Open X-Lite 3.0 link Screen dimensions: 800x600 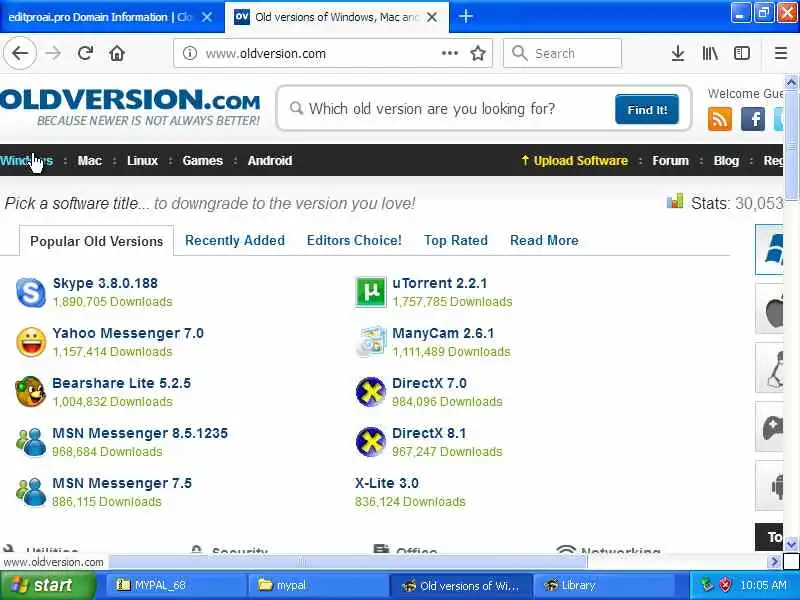[x=387, y=483]
